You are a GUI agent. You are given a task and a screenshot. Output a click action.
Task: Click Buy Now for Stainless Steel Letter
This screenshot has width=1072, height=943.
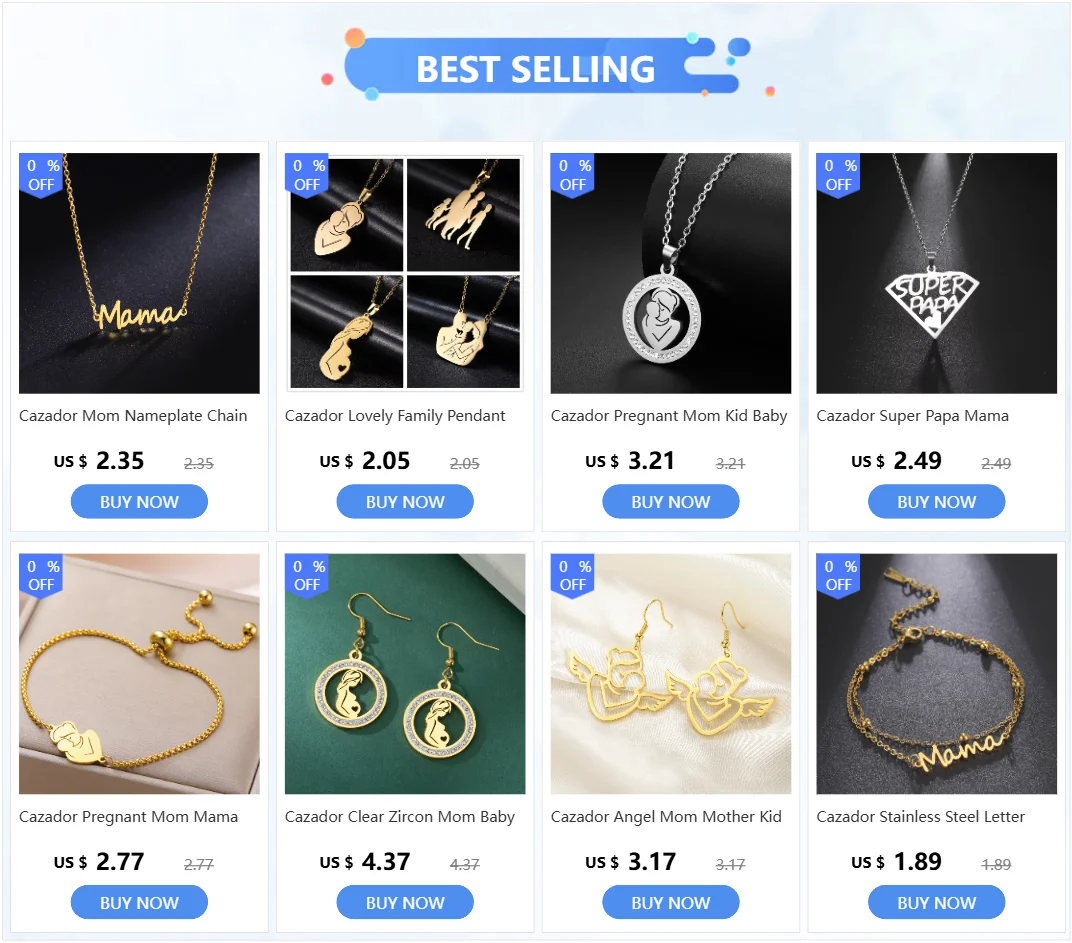pyautogui.click(x=937, y=903)
